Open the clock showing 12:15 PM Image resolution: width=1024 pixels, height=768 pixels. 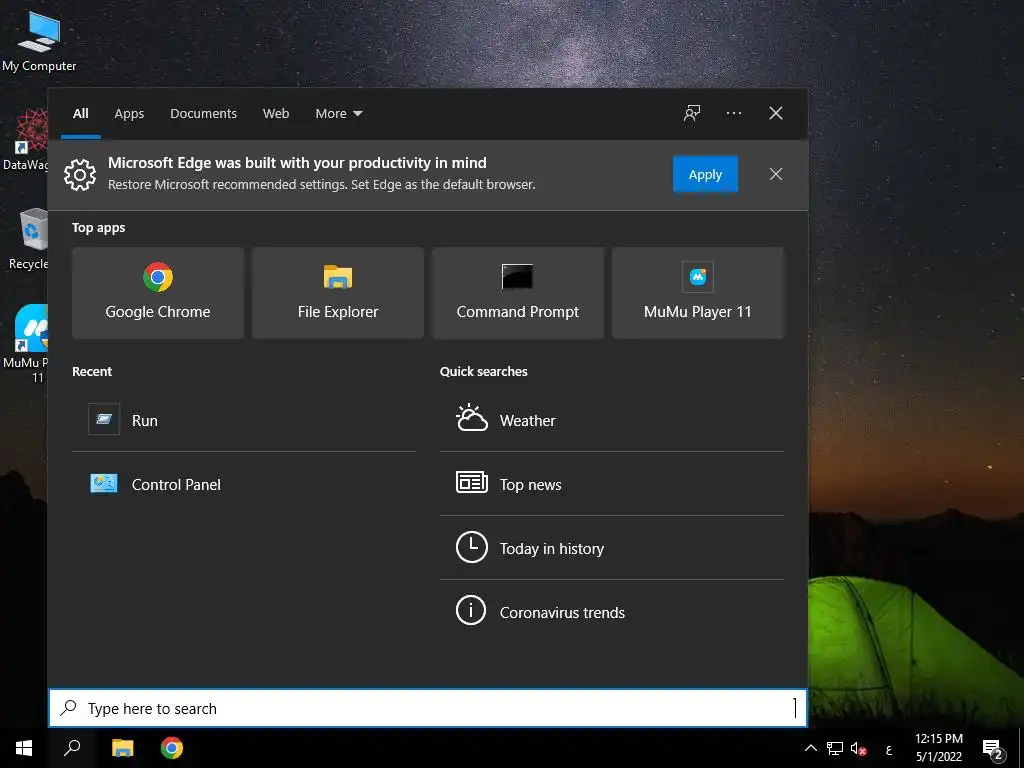938,748
